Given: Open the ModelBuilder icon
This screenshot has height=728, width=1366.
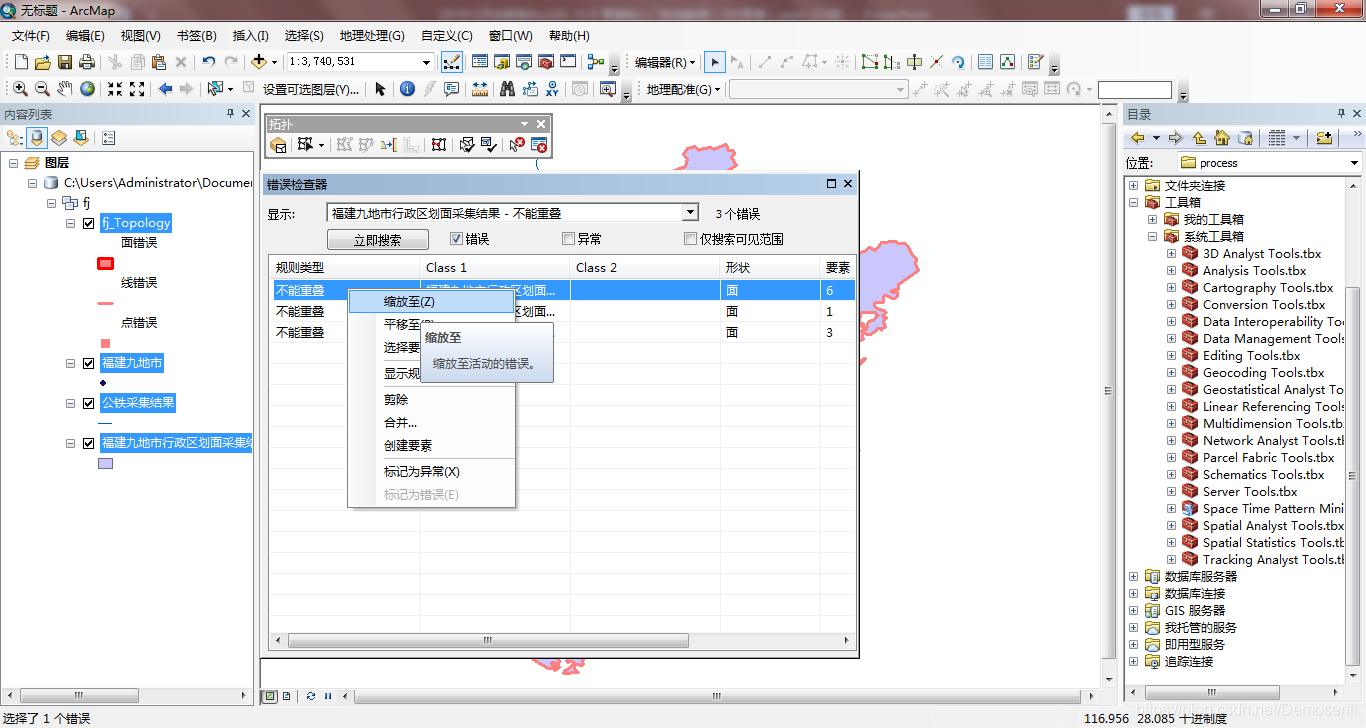Looking at the screenshot, I should point(597,62).
